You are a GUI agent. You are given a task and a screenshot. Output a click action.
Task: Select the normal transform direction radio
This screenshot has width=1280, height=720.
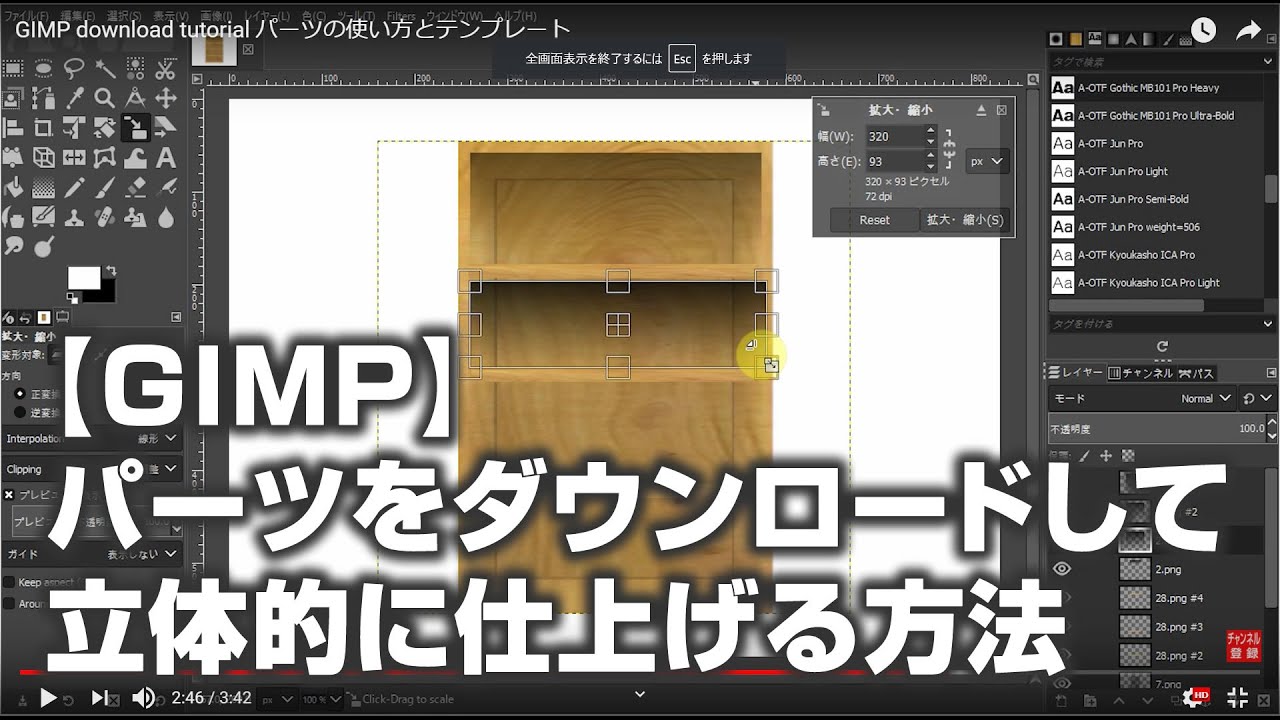20,393
